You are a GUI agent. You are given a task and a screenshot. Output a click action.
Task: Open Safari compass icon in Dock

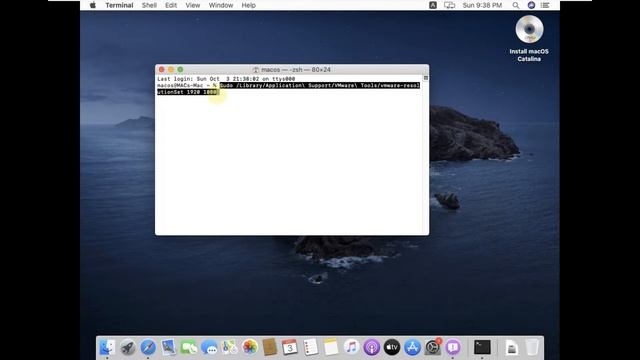coord(148,348)
